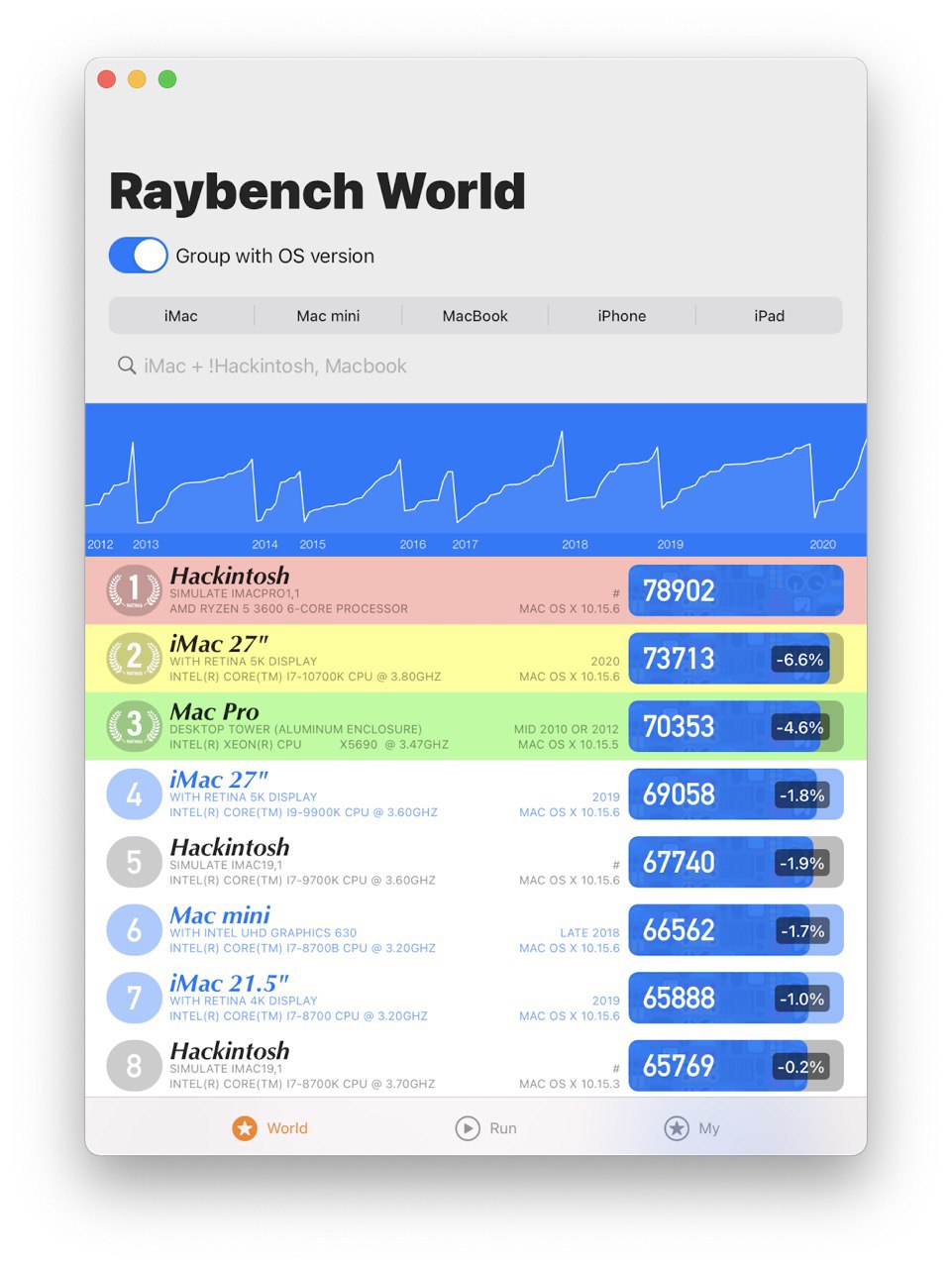Screen dimensions: 952x1268
Task: Click the rank 8 circle badge
Action: point(134,1065)
